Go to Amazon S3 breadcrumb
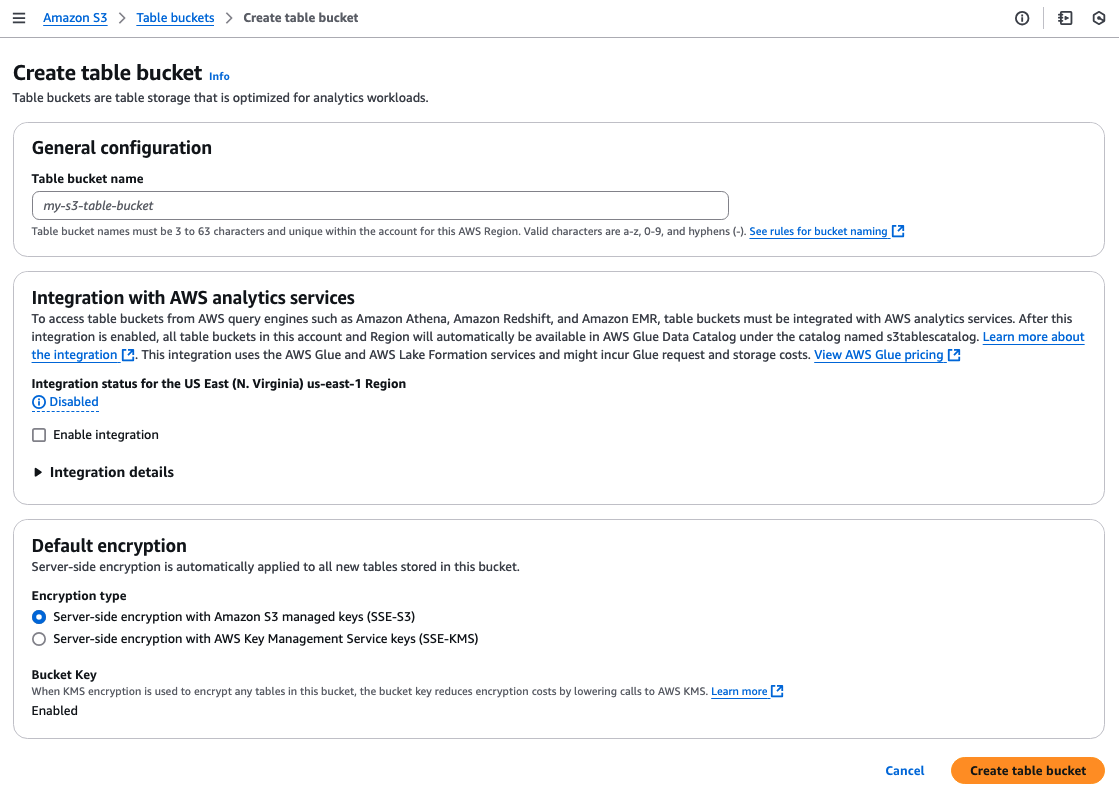Image resolution: width=1119 pixels, height=791 pixels. 75,18
